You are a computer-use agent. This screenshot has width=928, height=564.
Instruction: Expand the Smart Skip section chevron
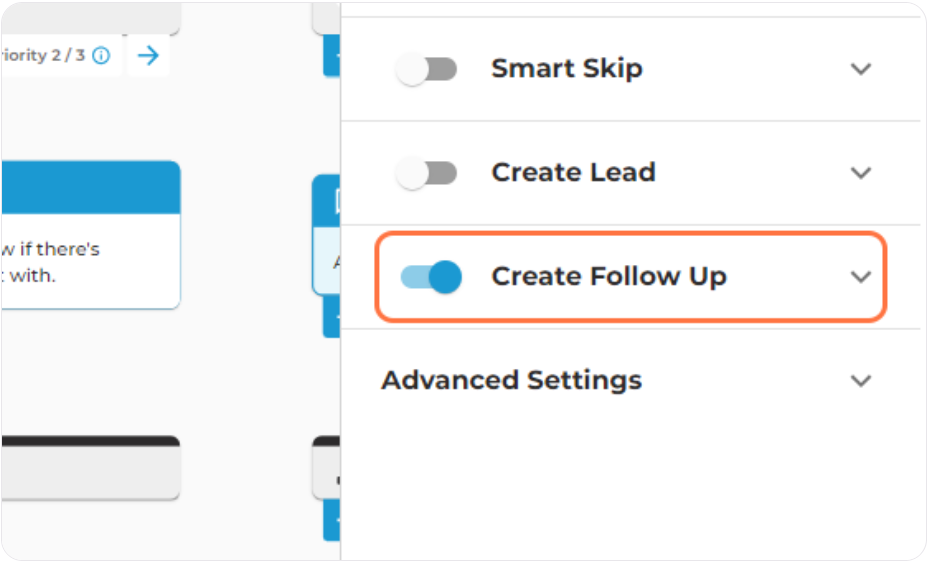[861, 69]
